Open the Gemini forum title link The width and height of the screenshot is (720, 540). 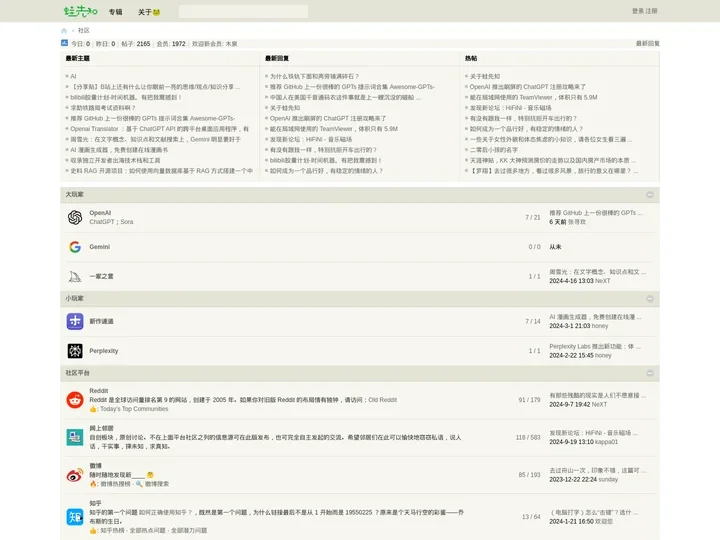[100, 247]
